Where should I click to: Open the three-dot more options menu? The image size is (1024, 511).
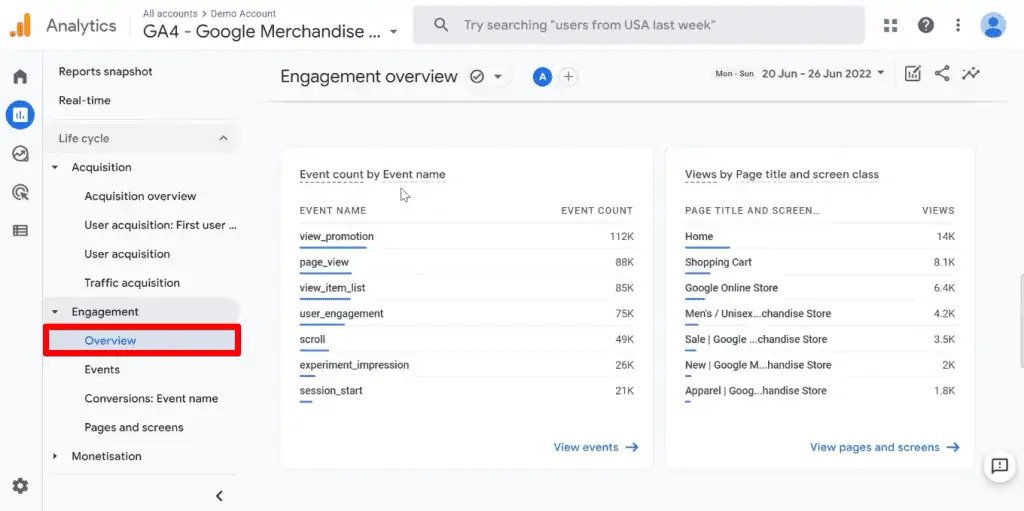click(x=958, y=25)
